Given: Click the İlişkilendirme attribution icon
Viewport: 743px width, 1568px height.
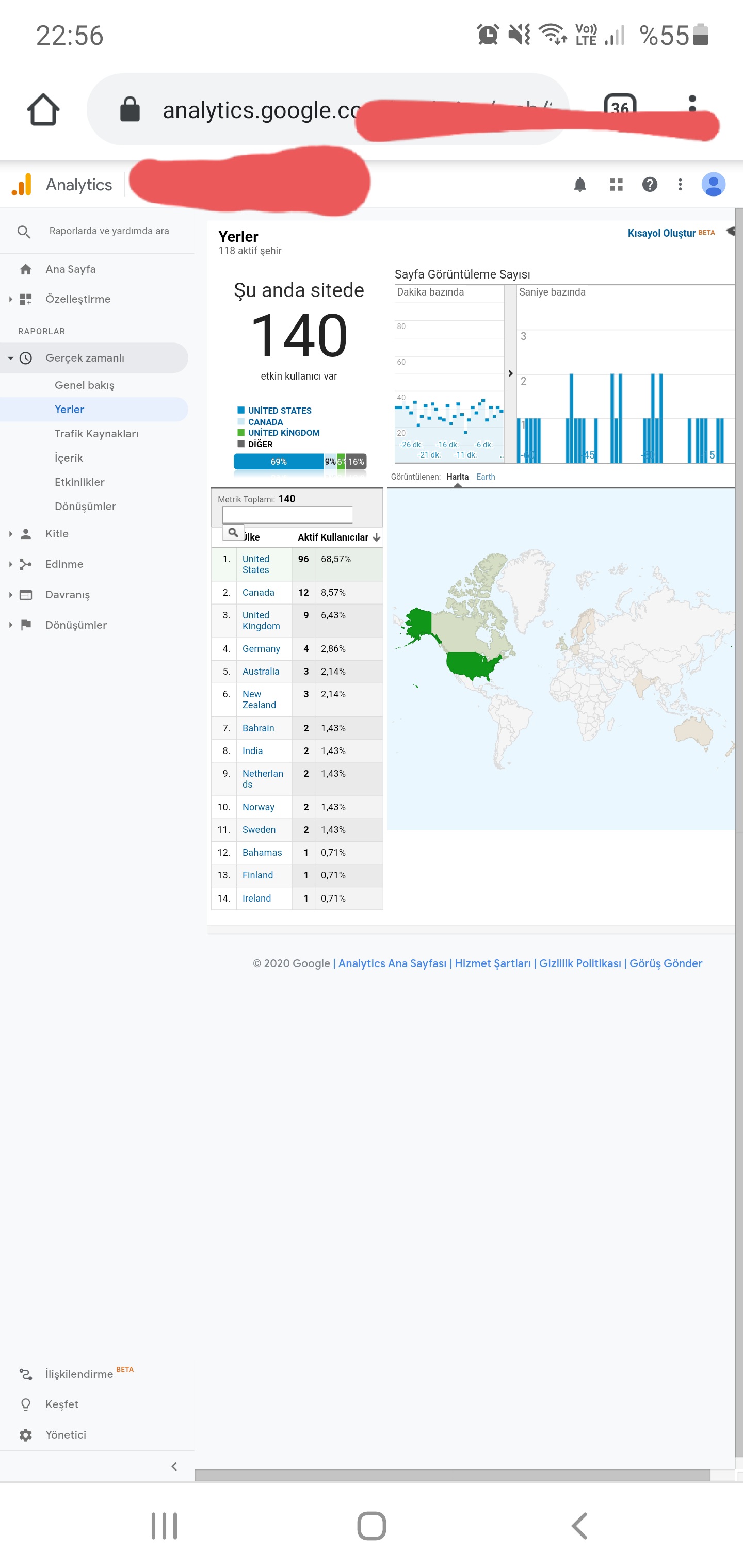Looking at the screenshot, I should pos(26,1374).
